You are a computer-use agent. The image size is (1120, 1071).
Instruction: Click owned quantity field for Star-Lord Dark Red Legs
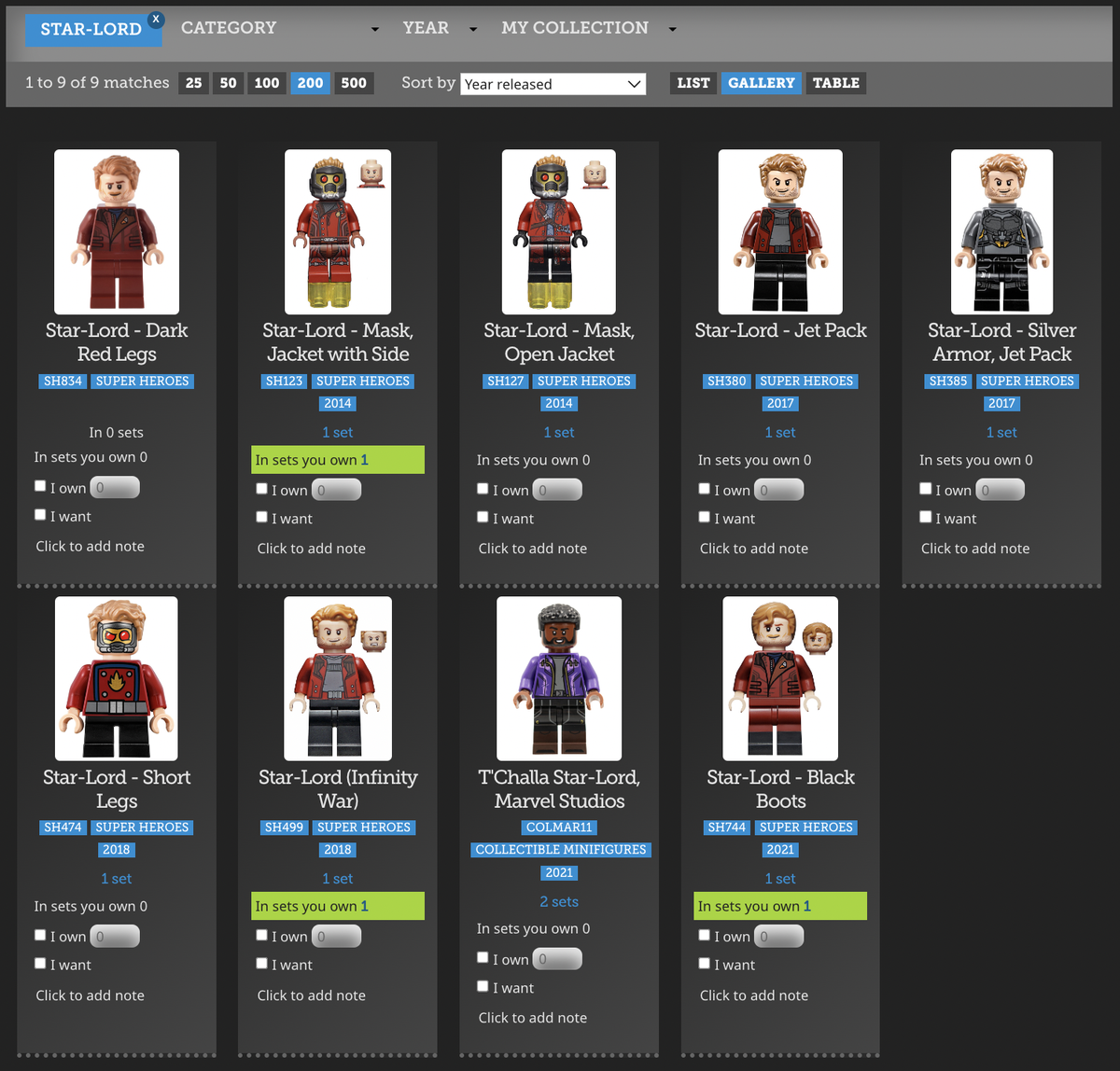pos(115,487)
